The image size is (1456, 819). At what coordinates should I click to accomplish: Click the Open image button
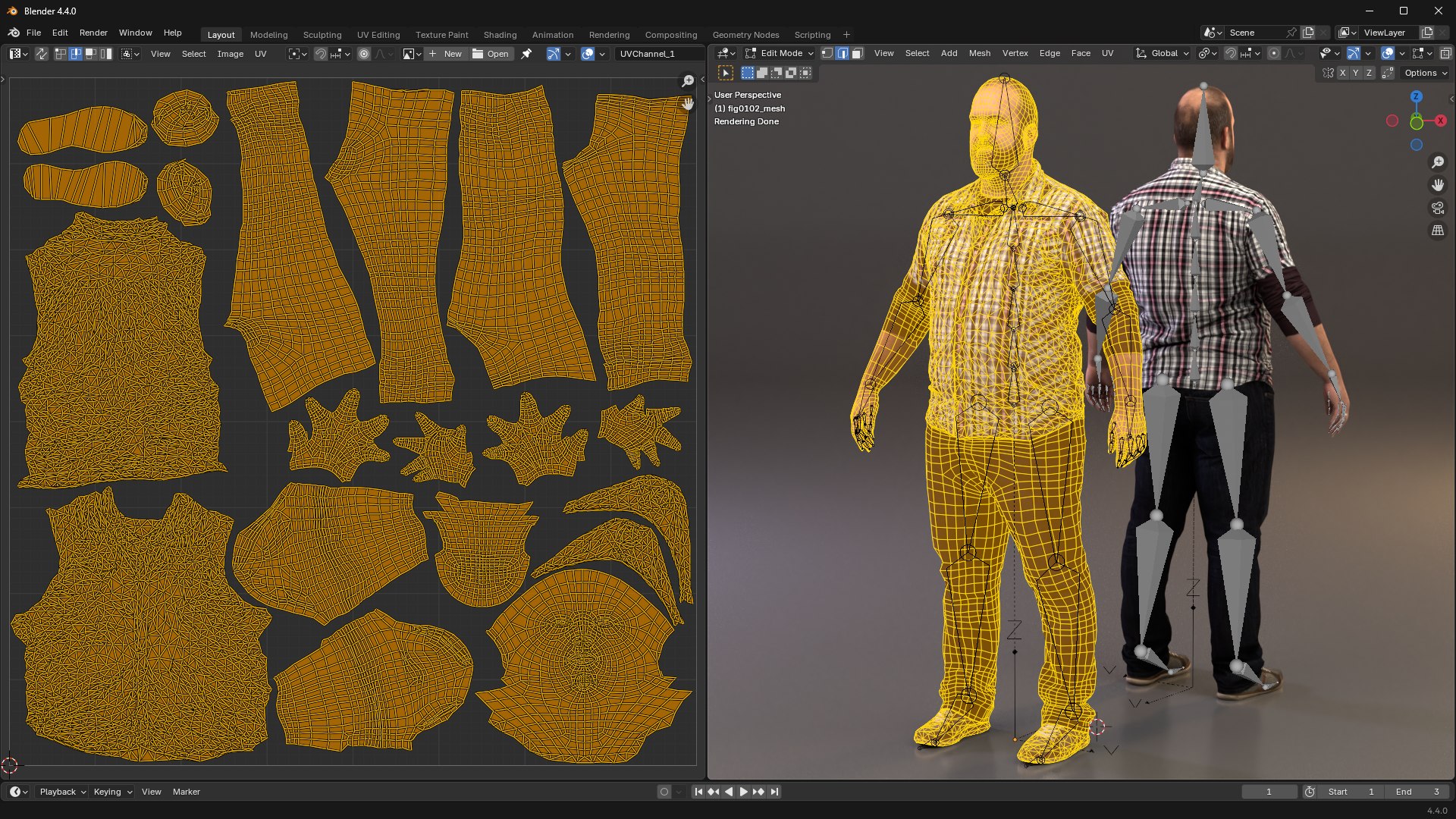[491, 54]
